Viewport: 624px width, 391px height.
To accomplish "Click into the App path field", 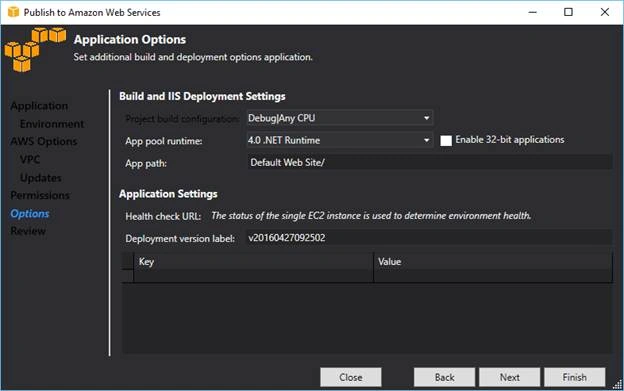I will coord(429,162).
